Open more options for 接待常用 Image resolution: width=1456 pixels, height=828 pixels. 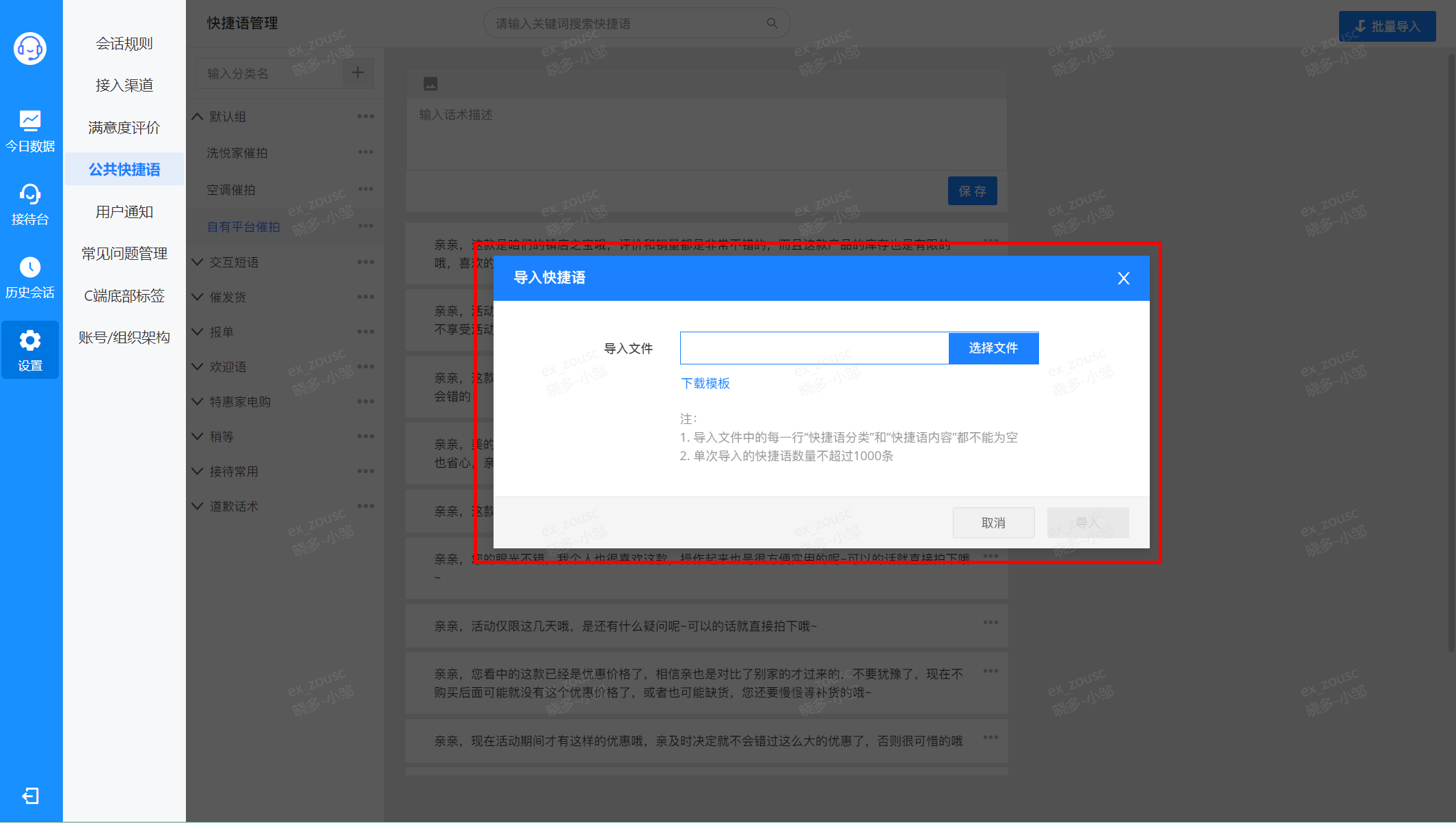365,471
